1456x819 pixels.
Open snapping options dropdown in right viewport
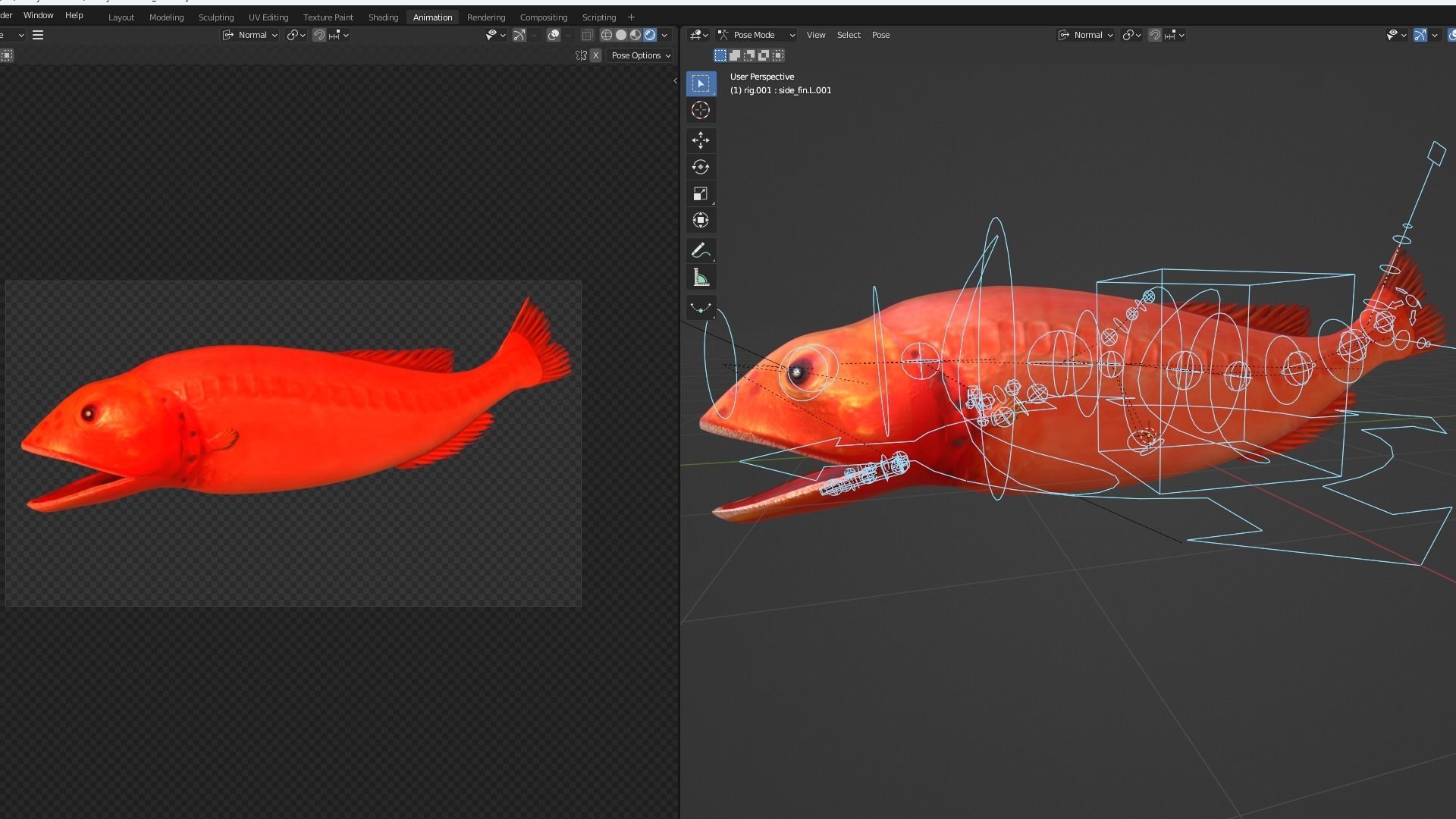(1174, 35)
